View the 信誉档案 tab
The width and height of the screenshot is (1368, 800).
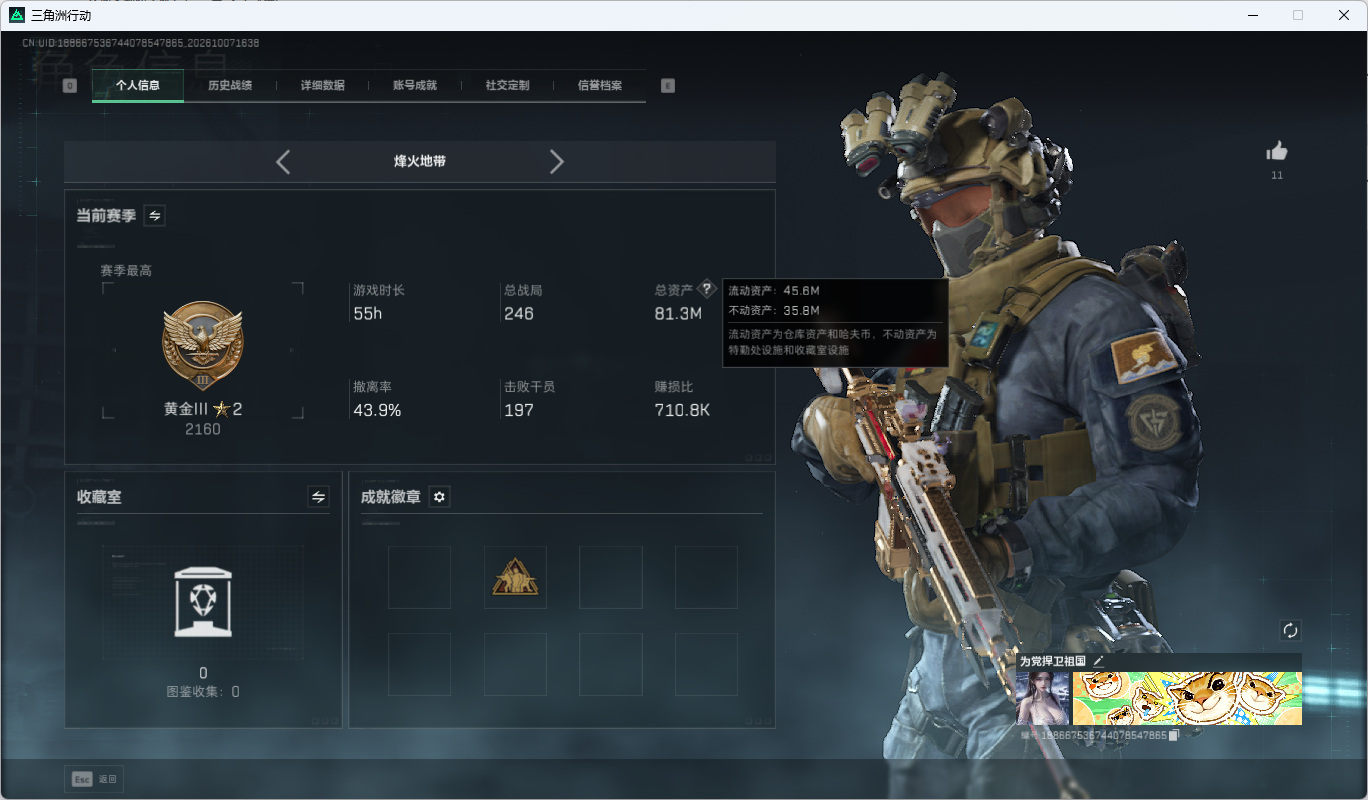click(600, 86)
